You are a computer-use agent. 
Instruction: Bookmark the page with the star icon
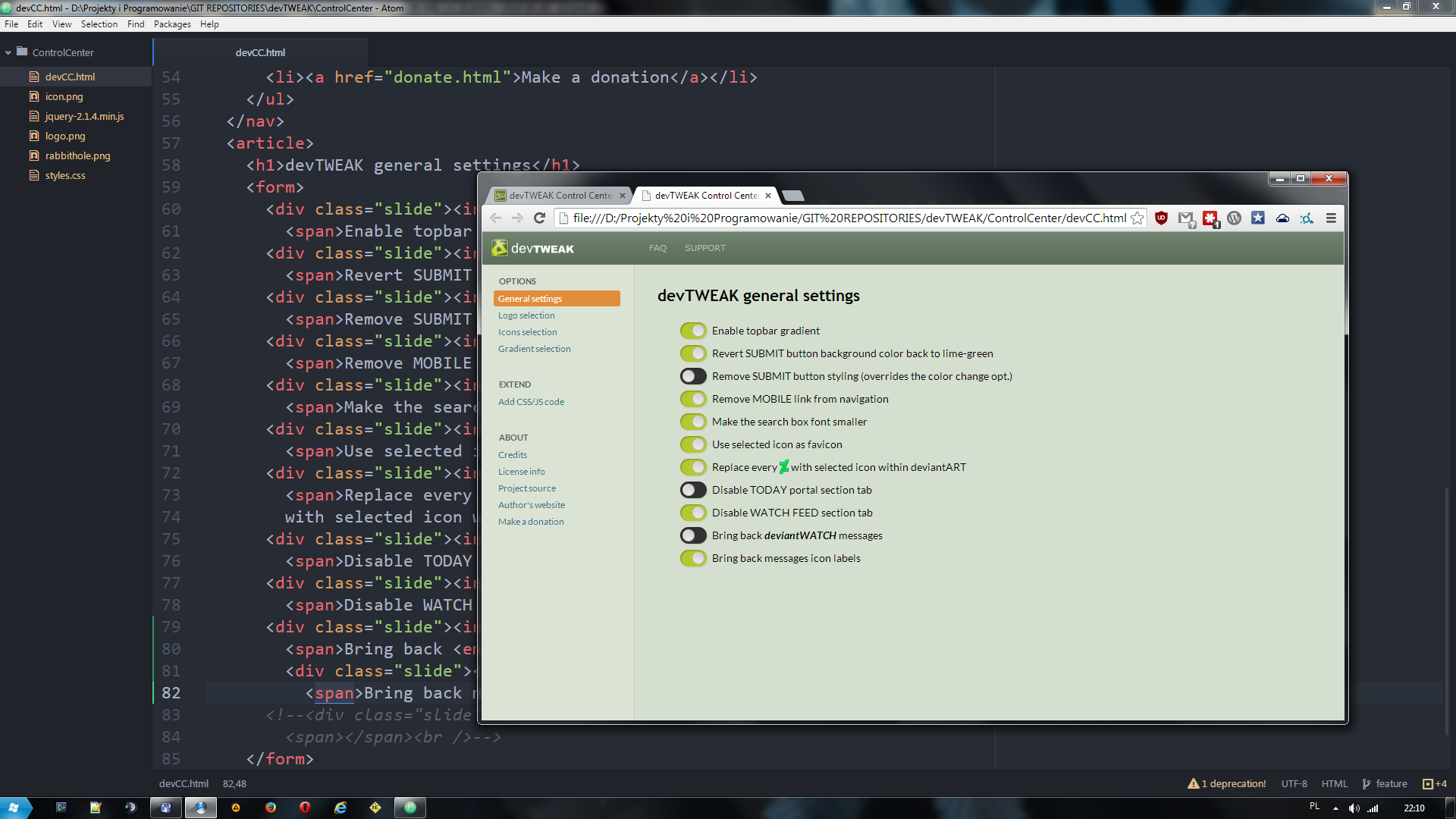coord(1137,218)
